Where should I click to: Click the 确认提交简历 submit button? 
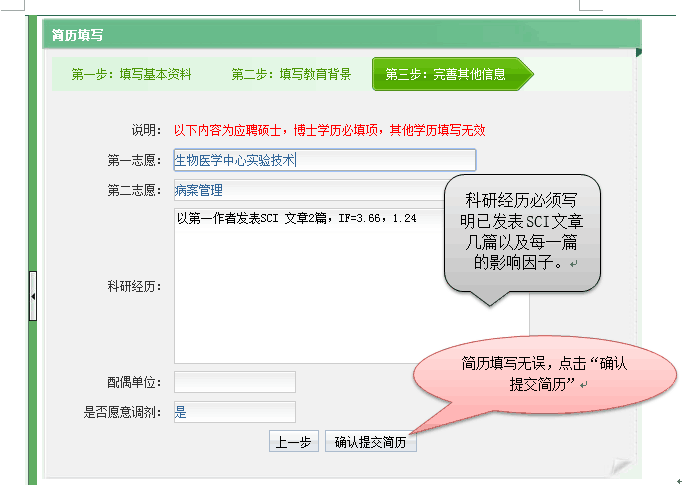(x=370, y=443)
